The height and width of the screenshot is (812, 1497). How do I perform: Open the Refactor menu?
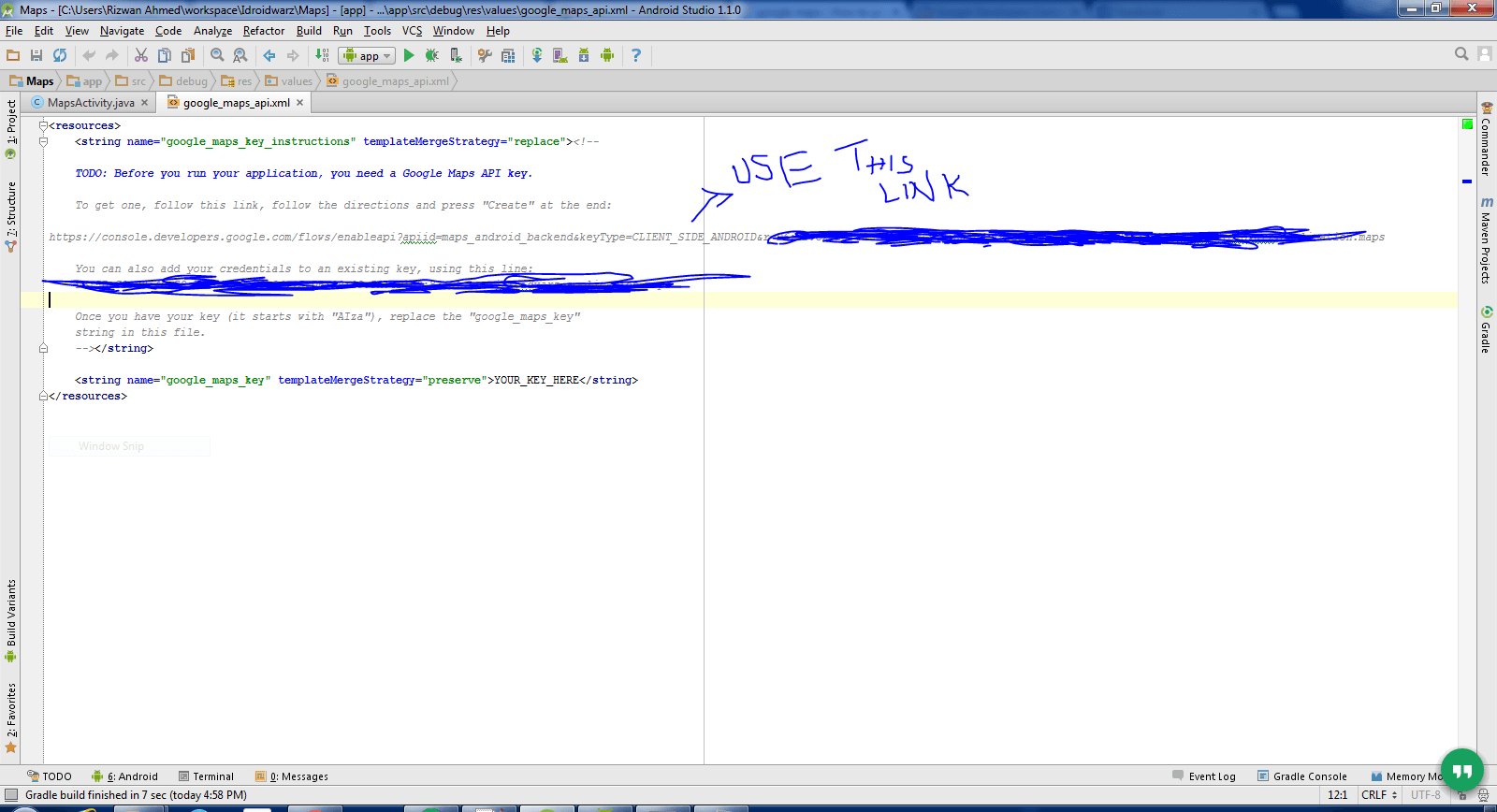264,31
